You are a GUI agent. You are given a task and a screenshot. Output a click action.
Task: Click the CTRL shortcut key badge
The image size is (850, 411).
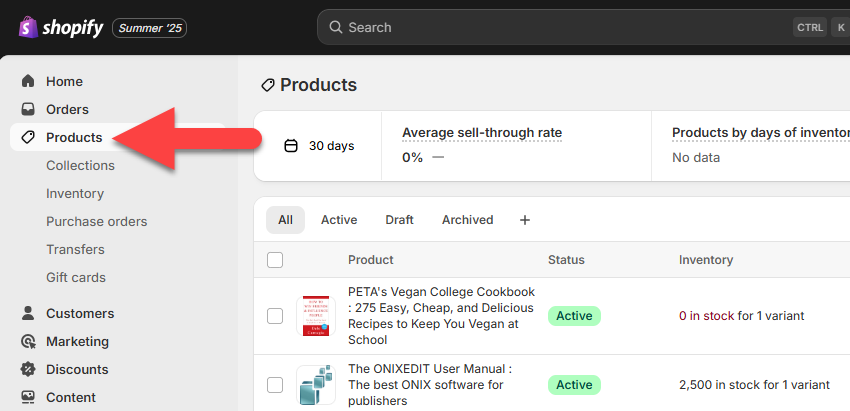pos(810,27)
